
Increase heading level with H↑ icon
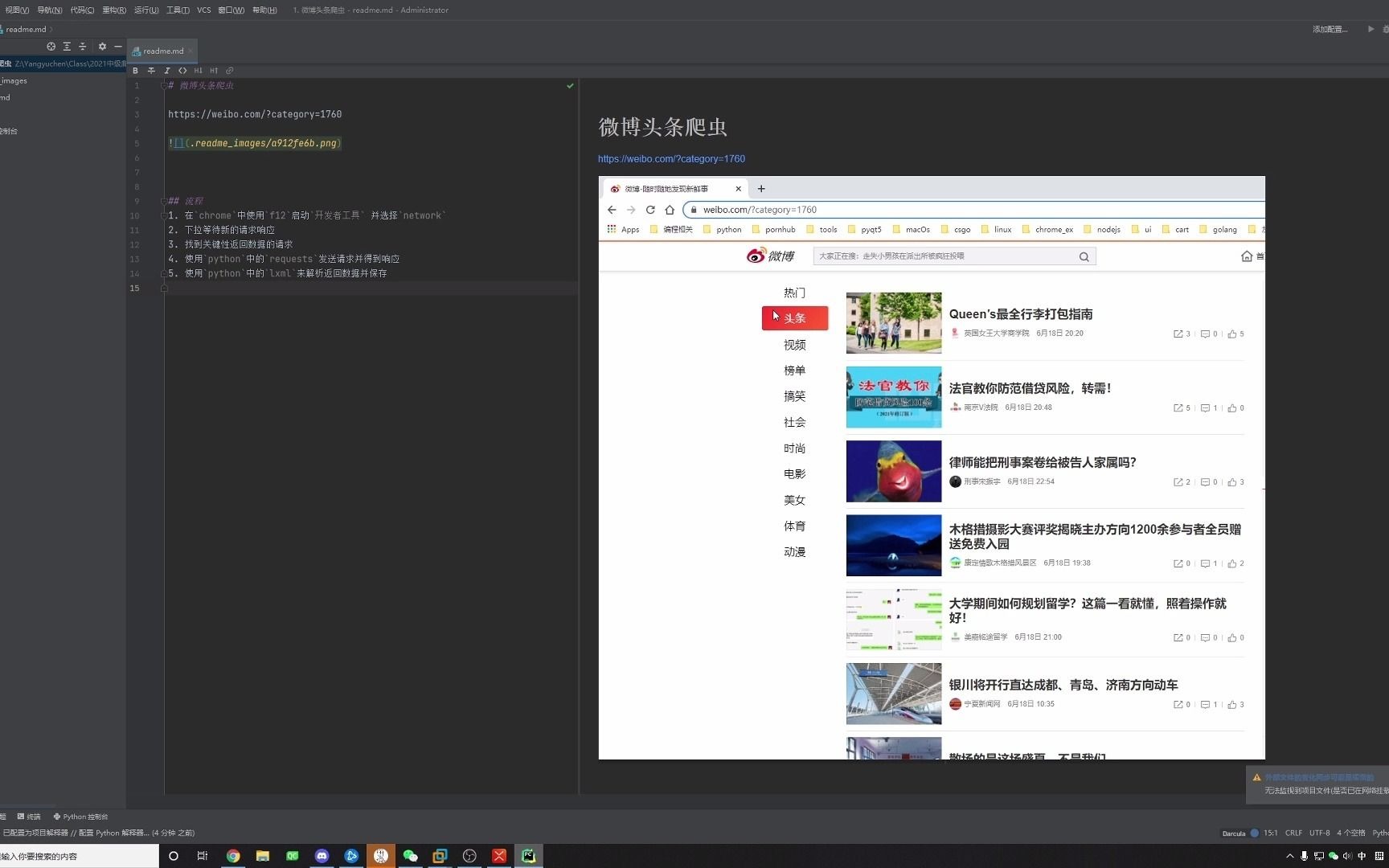214,71
